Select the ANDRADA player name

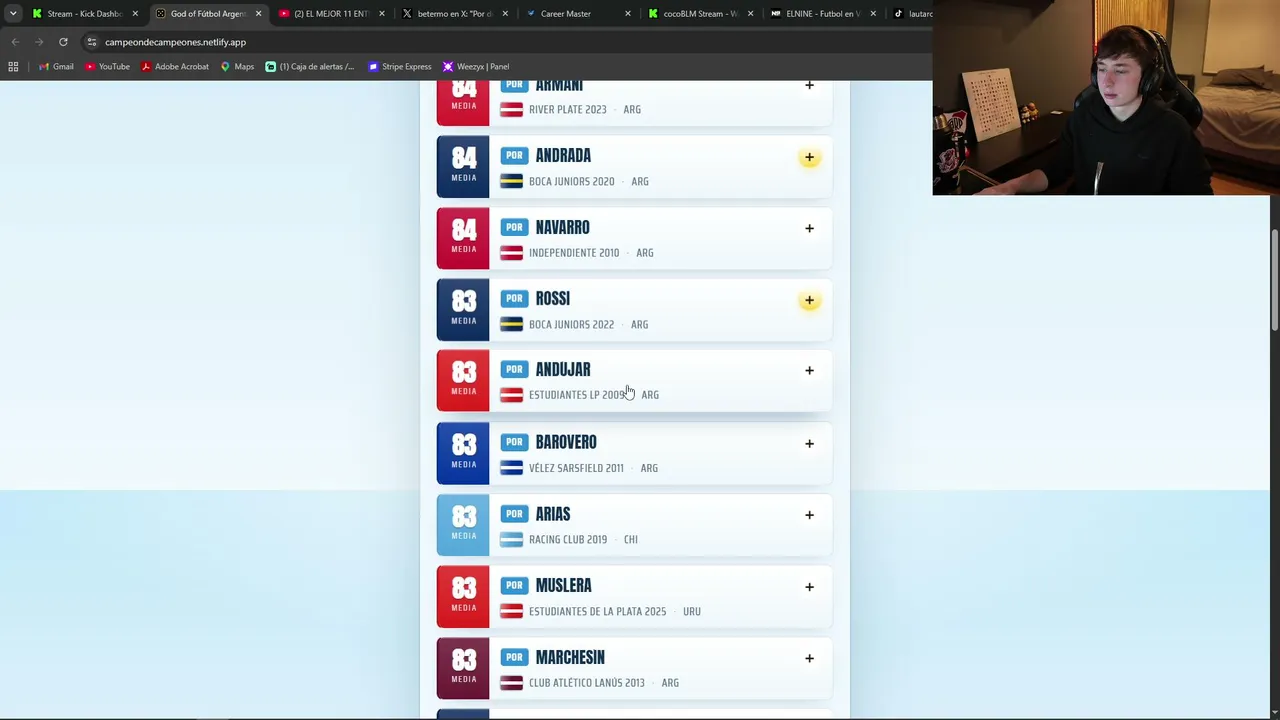[x=563, y=155]
